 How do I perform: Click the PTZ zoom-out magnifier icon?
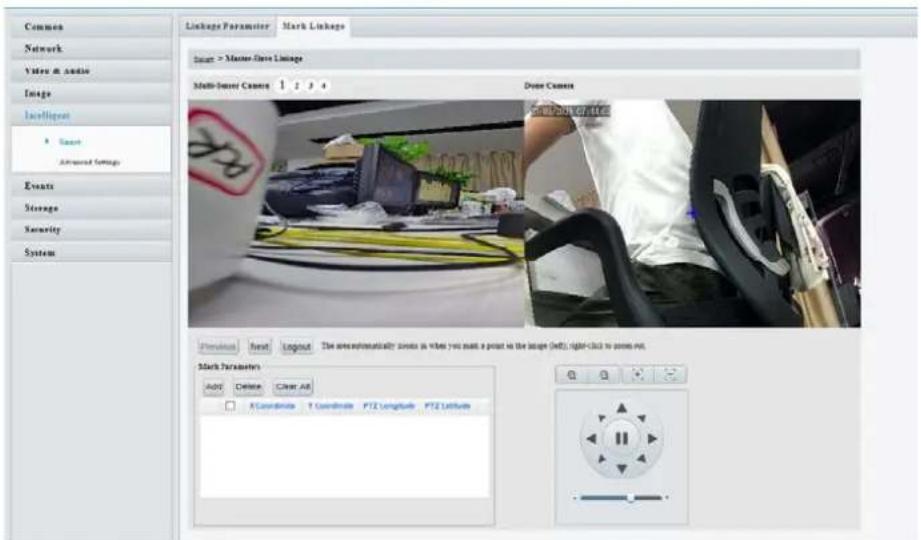604,375
